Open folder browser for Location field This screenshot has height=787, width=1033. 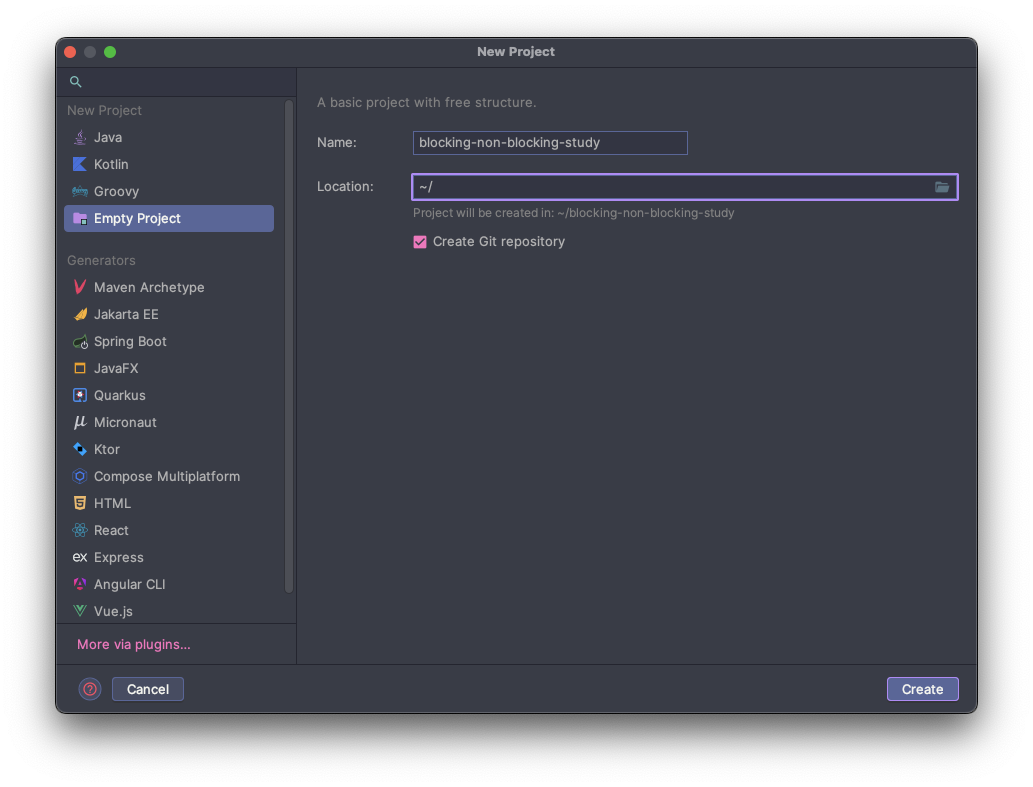coord(942,187)
